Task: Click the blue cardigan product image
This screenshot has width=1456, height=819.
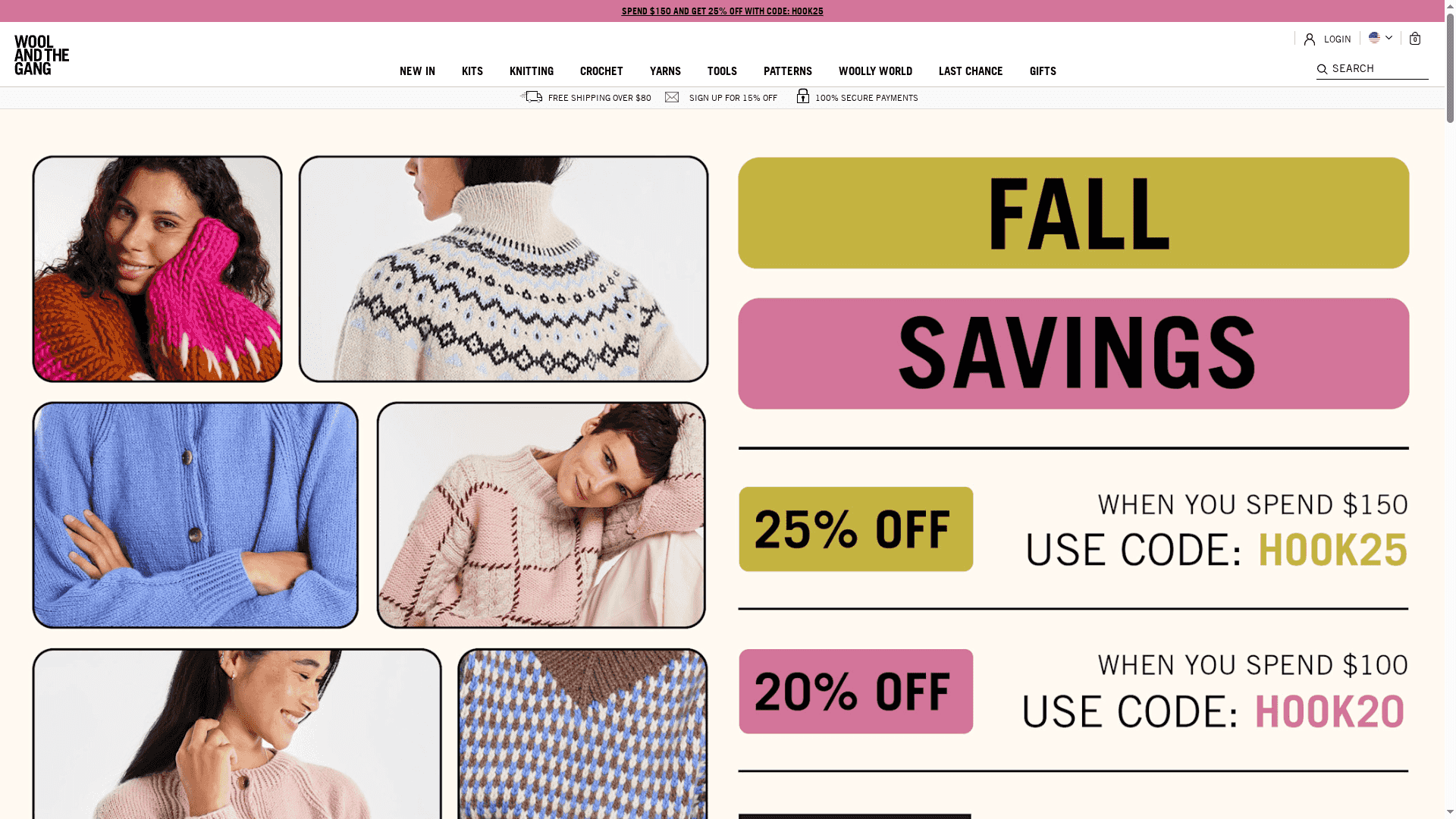Action: pyautogui.click(x=196, y=515)
